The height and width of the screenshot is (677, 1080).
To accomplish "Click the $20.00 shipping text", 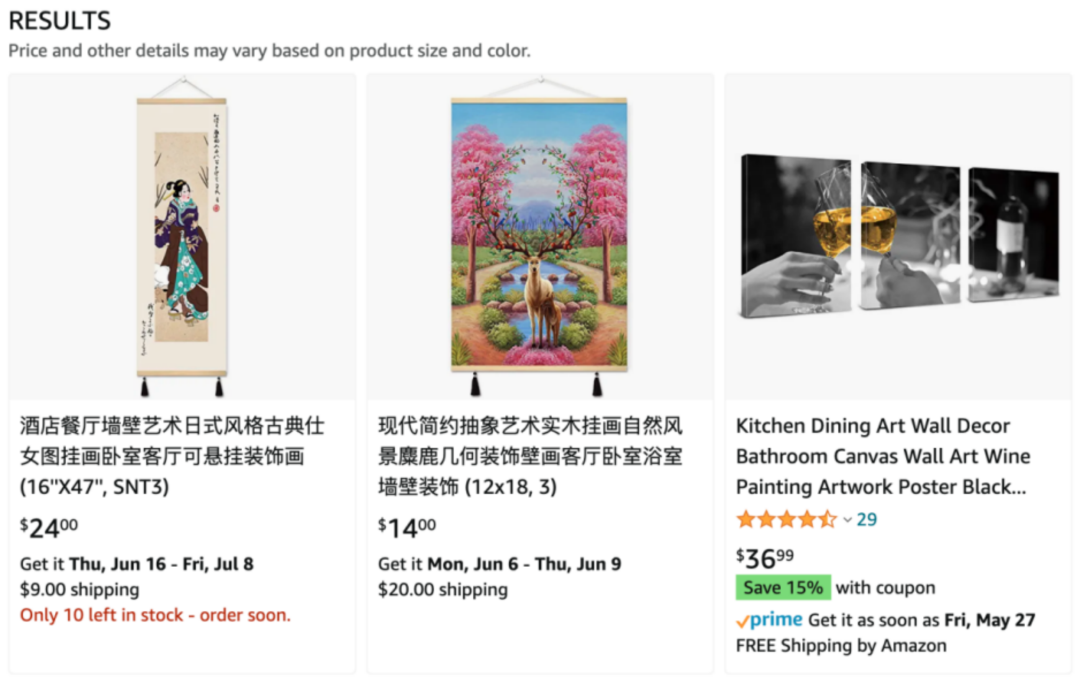I will (x=442, y=589).
